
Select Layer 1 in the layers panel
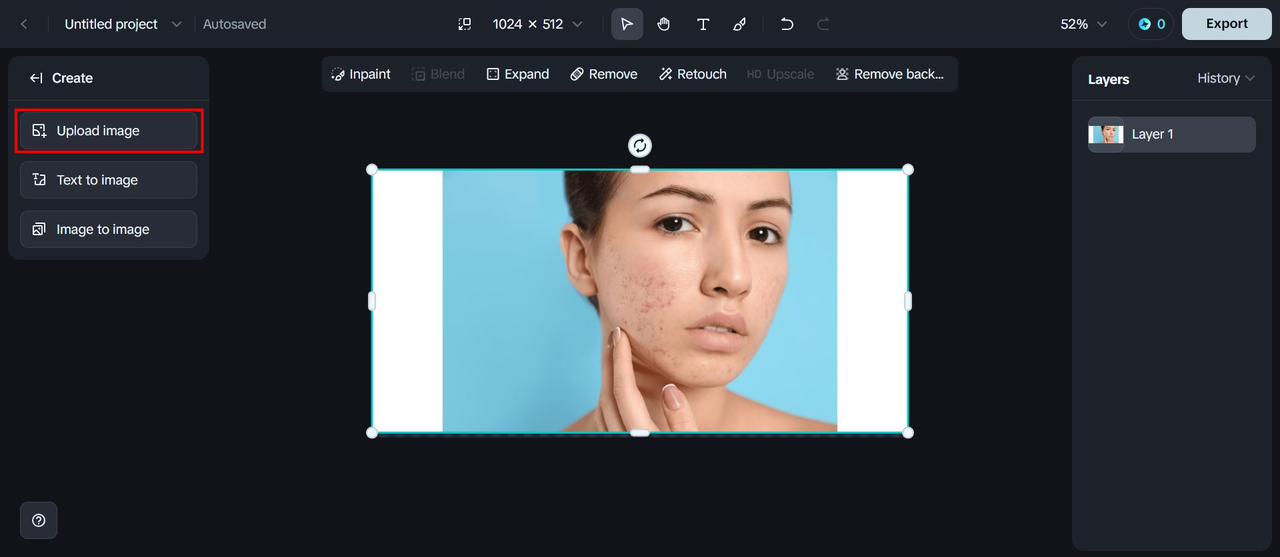coord(1172,134)
